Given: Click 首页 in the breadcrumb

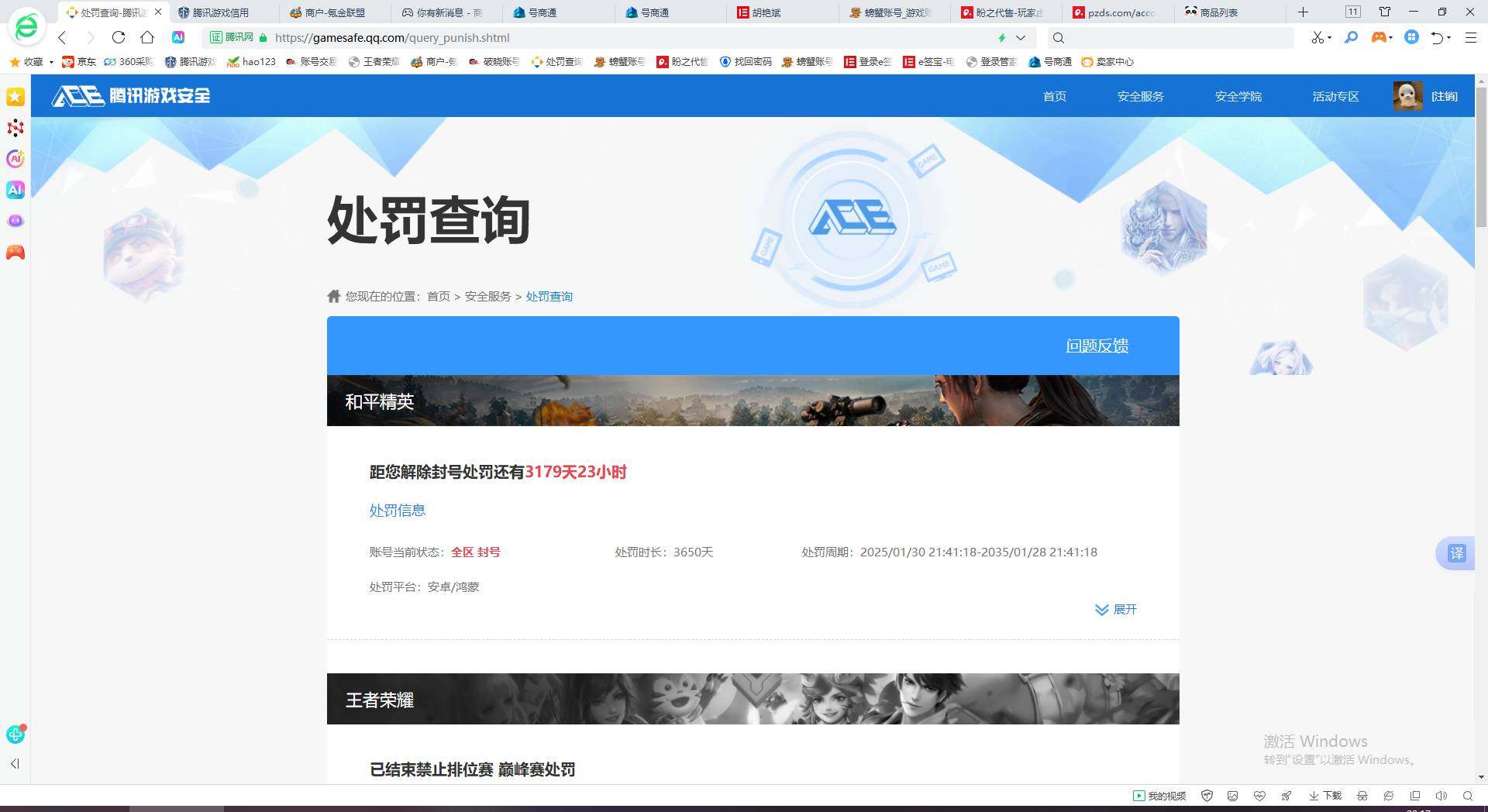Looking at the screenshot, I should click(x=438, y=296).
